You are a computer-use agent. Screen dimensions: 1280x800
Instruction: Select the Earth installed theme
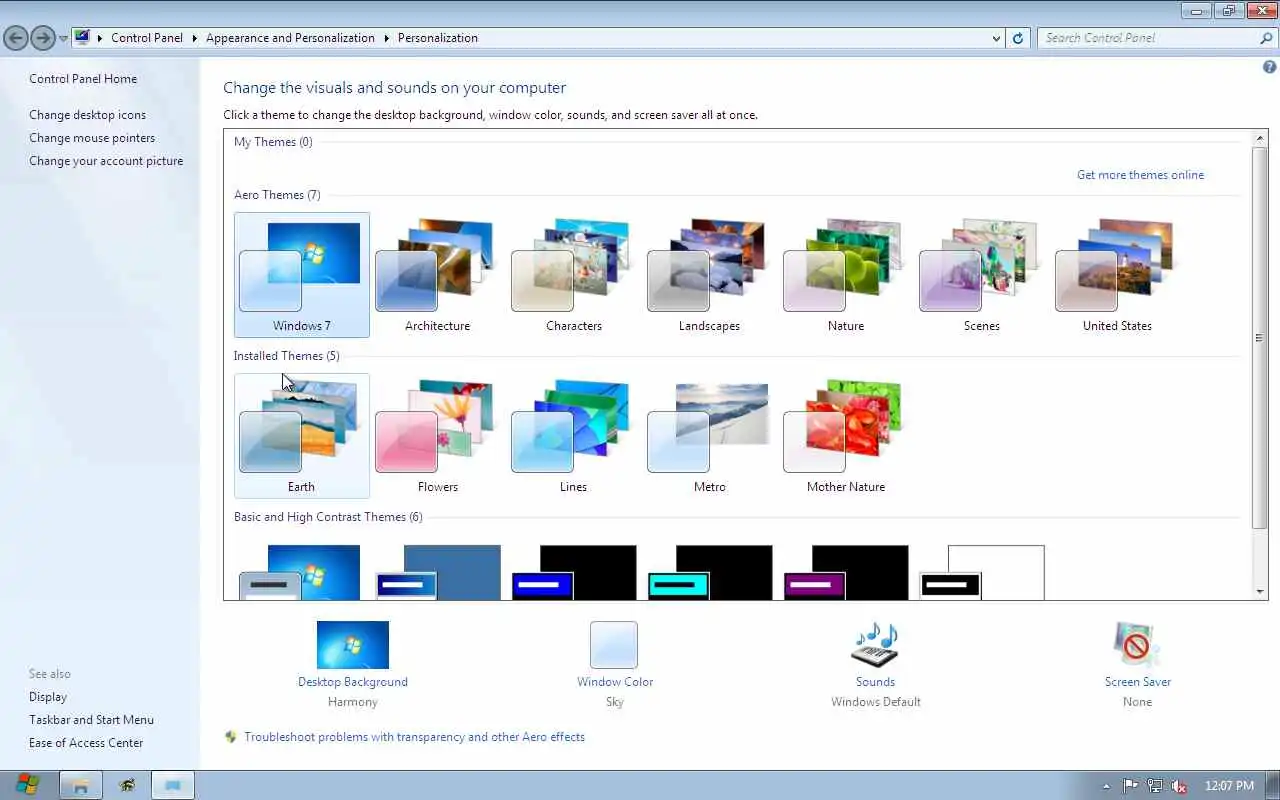[x=301, y=435]
